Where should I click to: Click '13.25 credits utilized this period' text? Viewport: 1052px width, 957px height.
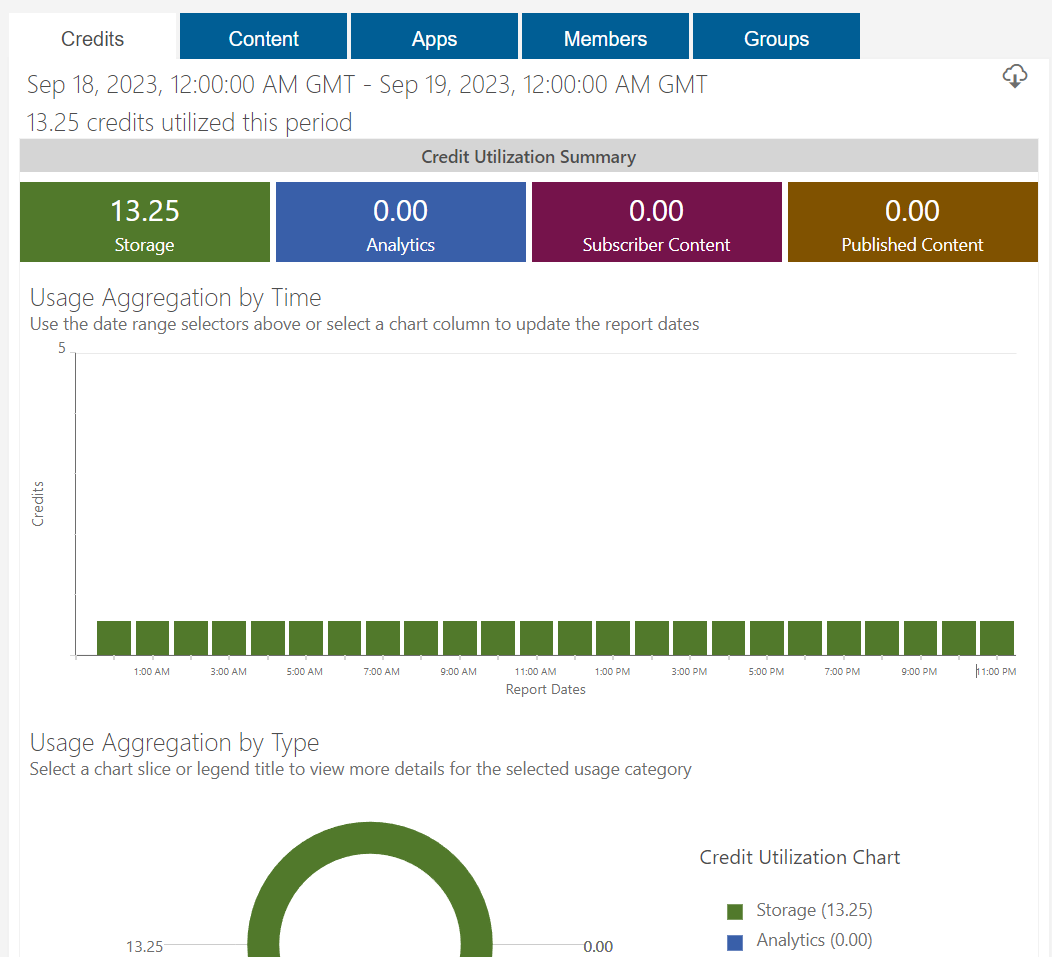click(x=189, y=123)
